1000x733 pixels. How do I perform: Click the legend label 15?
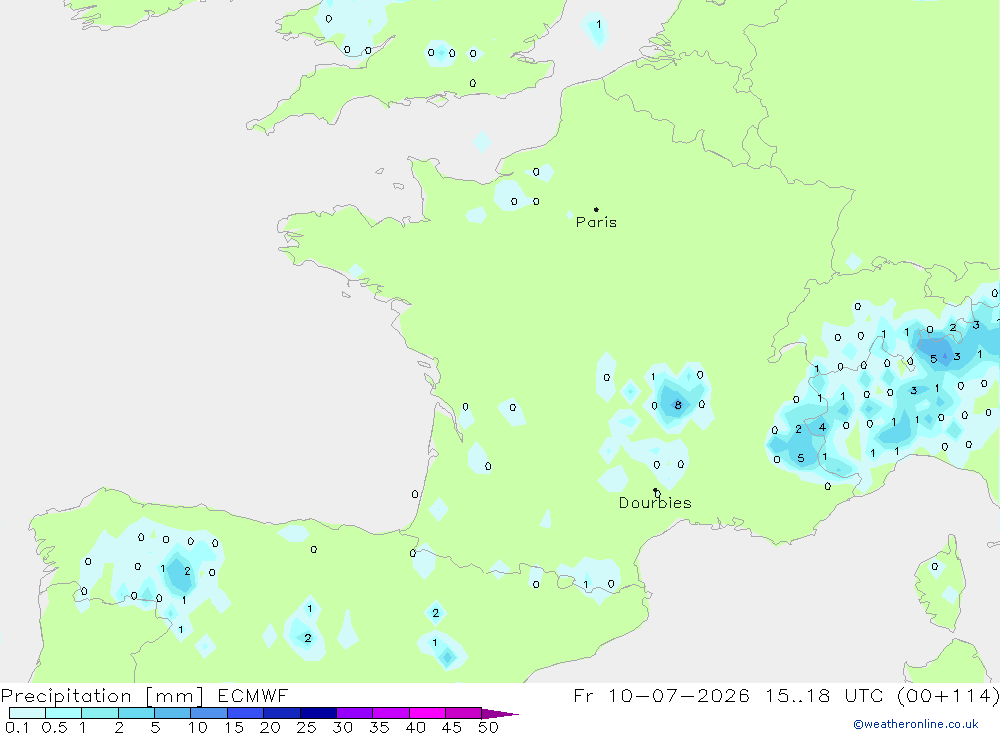point(234,727)
